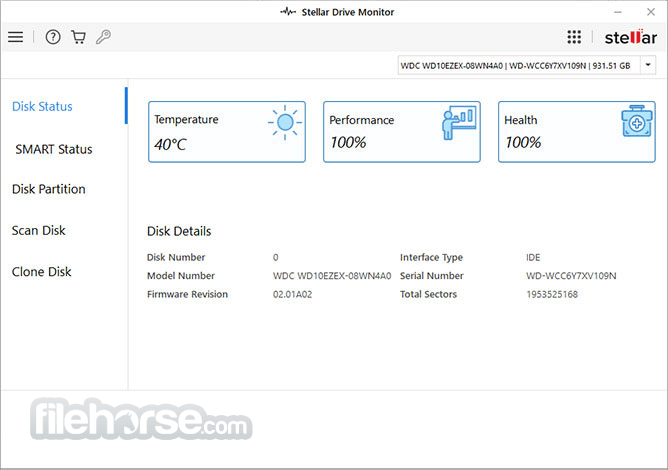Click the Stellar brand logo
This screenshot has height=470, width=668.
(631, 37)
